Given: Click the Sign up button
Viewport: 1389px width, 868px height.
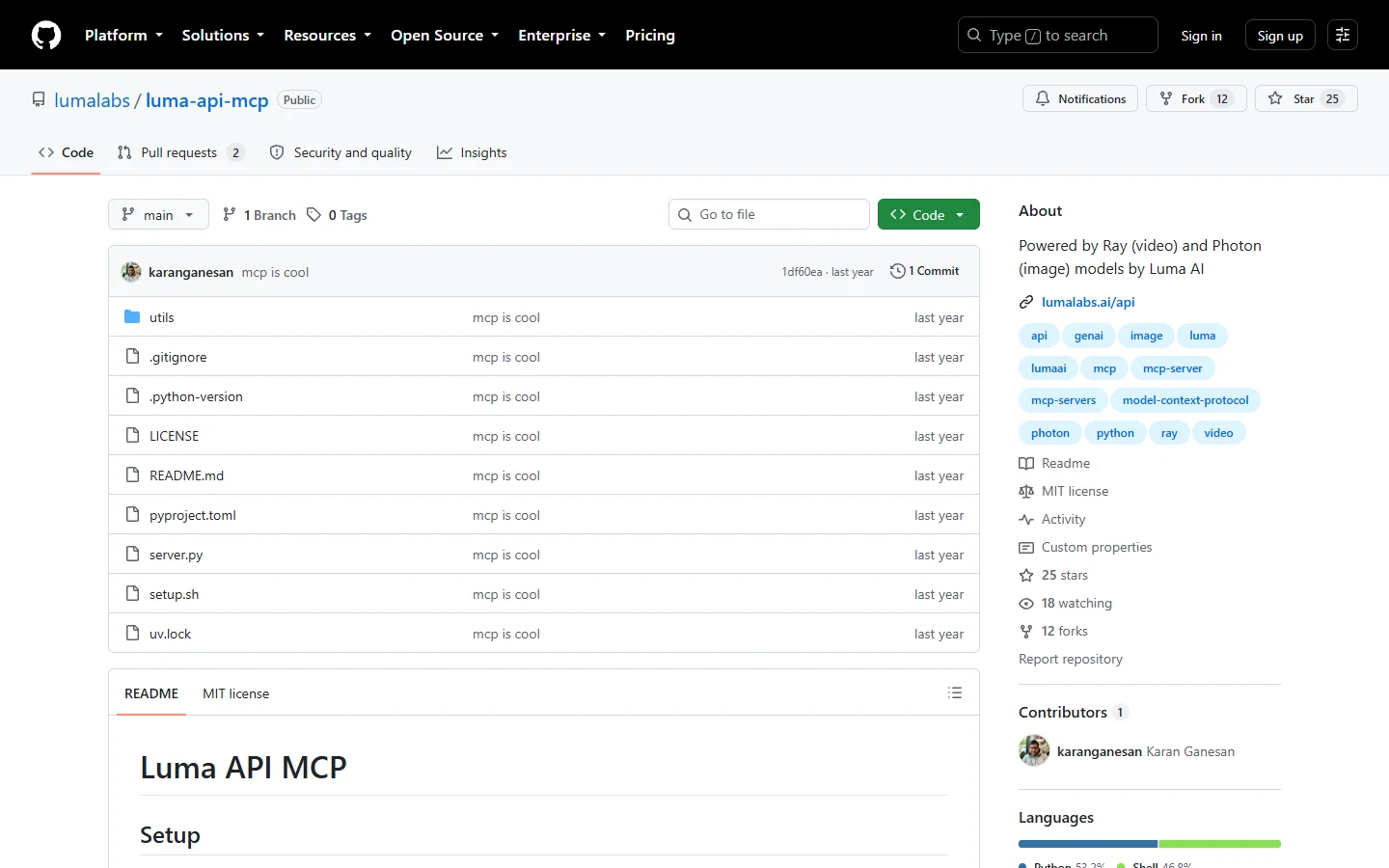Looking at the screenshot, I should tap(1280, 36).
